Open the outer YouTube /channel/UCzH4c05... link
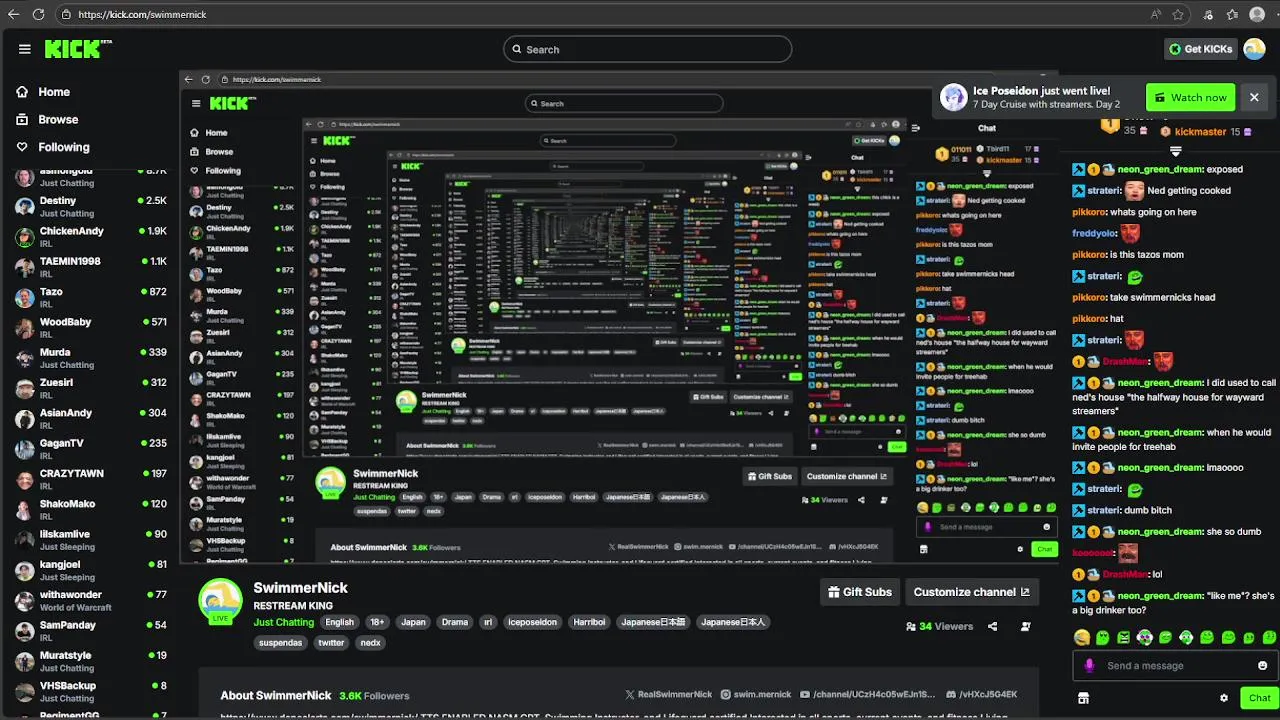Image resolution: width=1280 pixels, height=720 pixels. coord(869,695)
